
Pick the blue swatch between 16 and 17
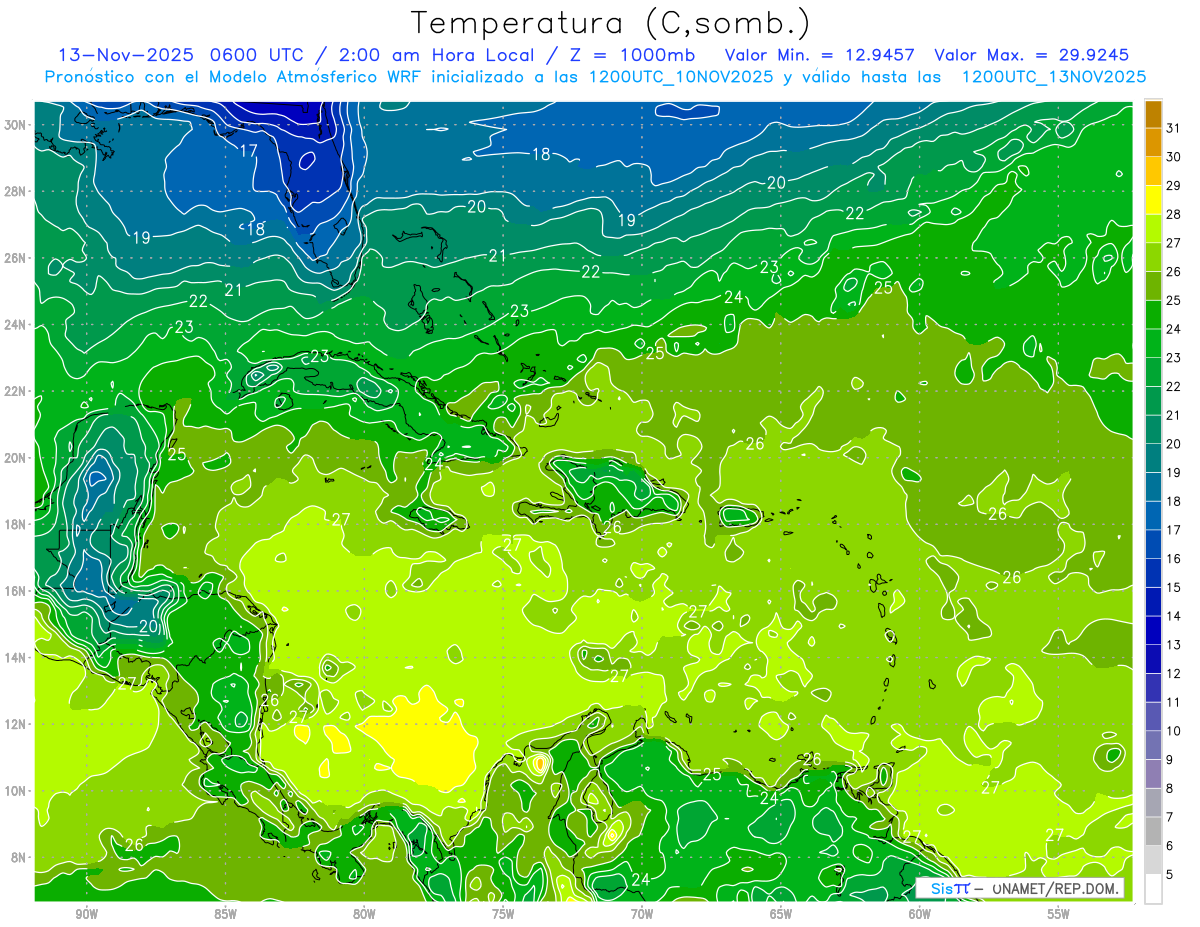click(1154, 545)
